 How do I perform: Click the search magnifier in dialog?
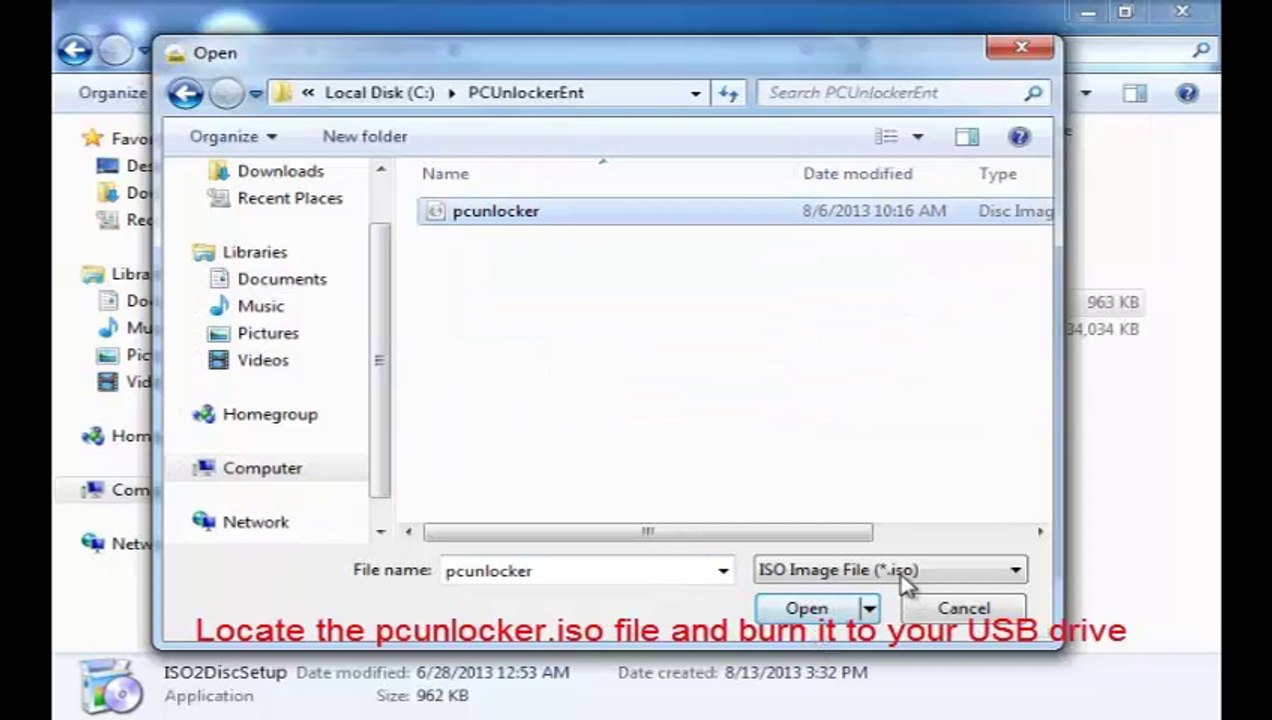point(1033,93)
